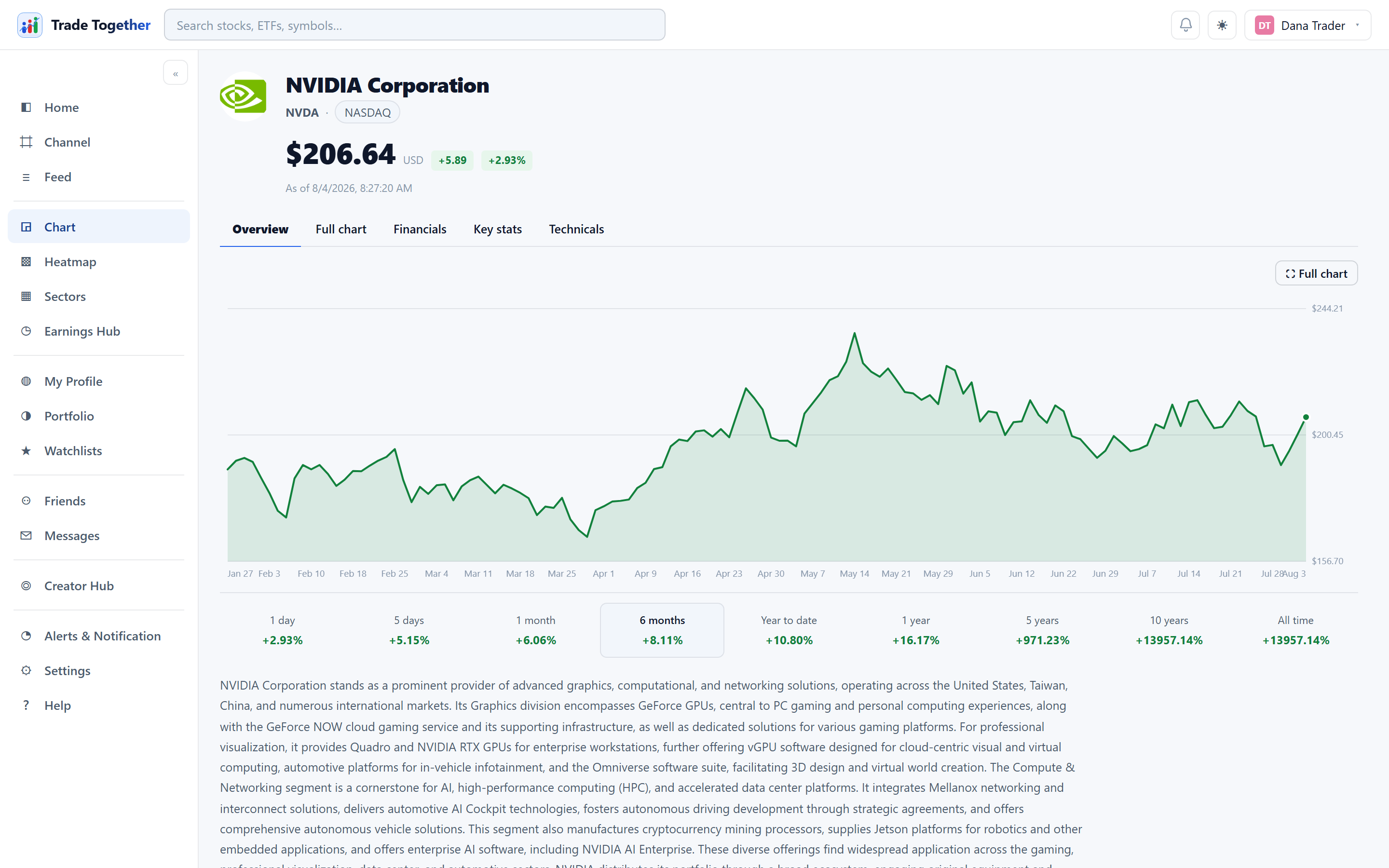Screen dimensions: 1389x868
Task: Click the Earnings Hub clock icon
Action: click(26, 331)
